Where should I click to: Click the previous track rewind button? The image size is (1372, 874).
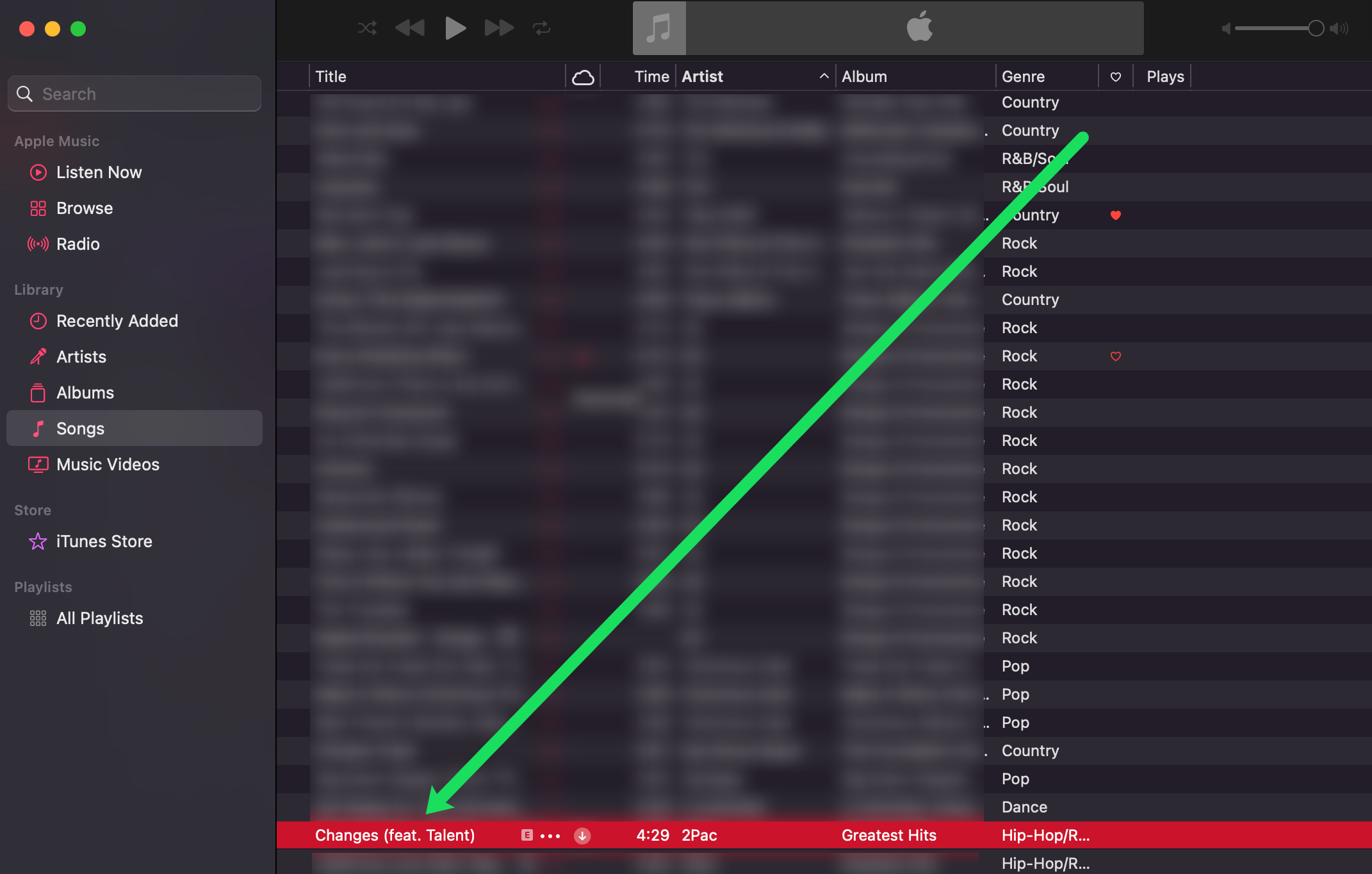[x=410, y=28]
